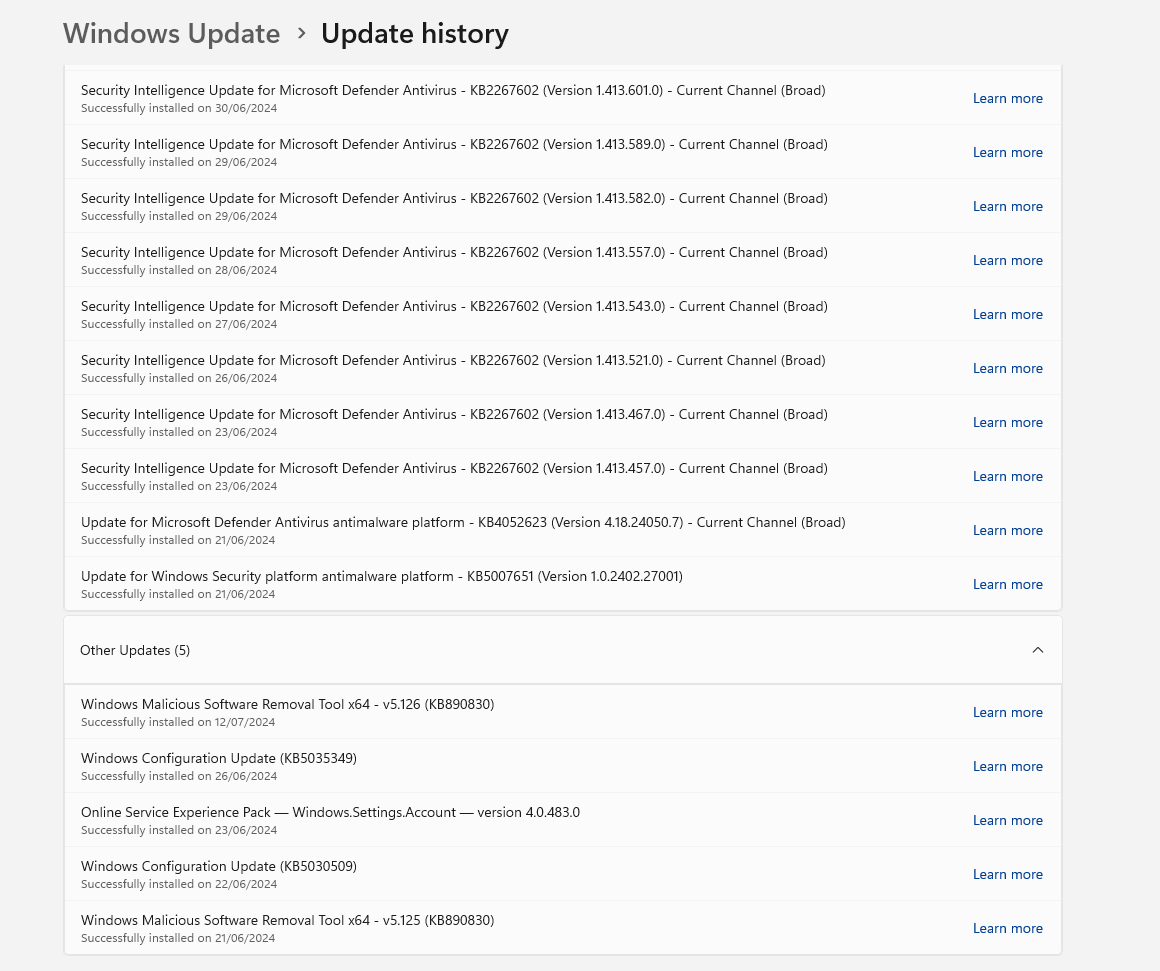Select Windows Configuration Update (KB5030509) title
The width and height of the screenshot is (1160, 971).
tap(218, 866)
